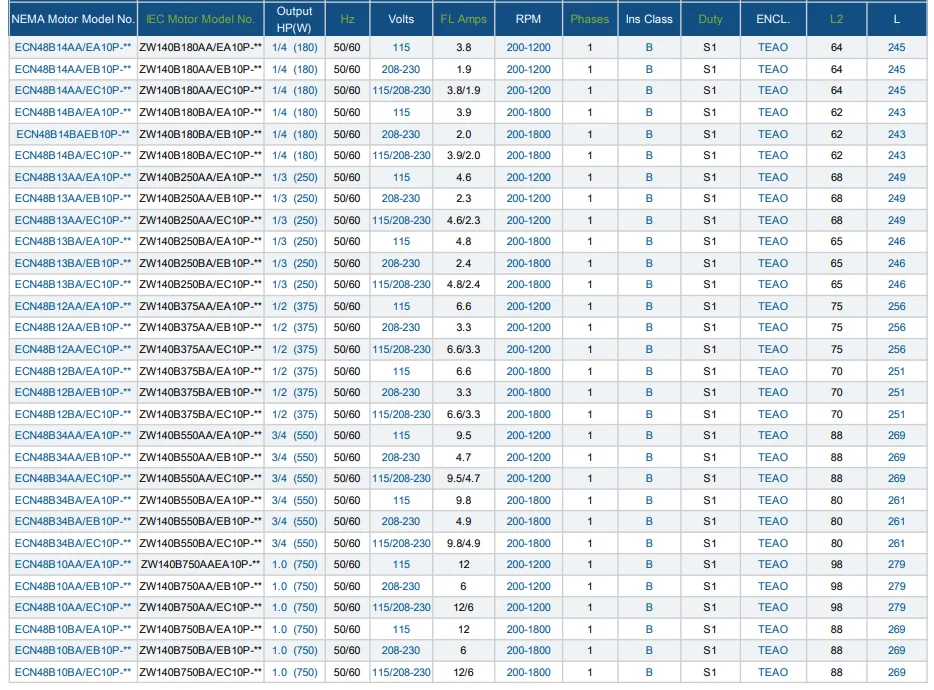
Task: Select the Ins Class column header
Action: click(x=649, y=19)
